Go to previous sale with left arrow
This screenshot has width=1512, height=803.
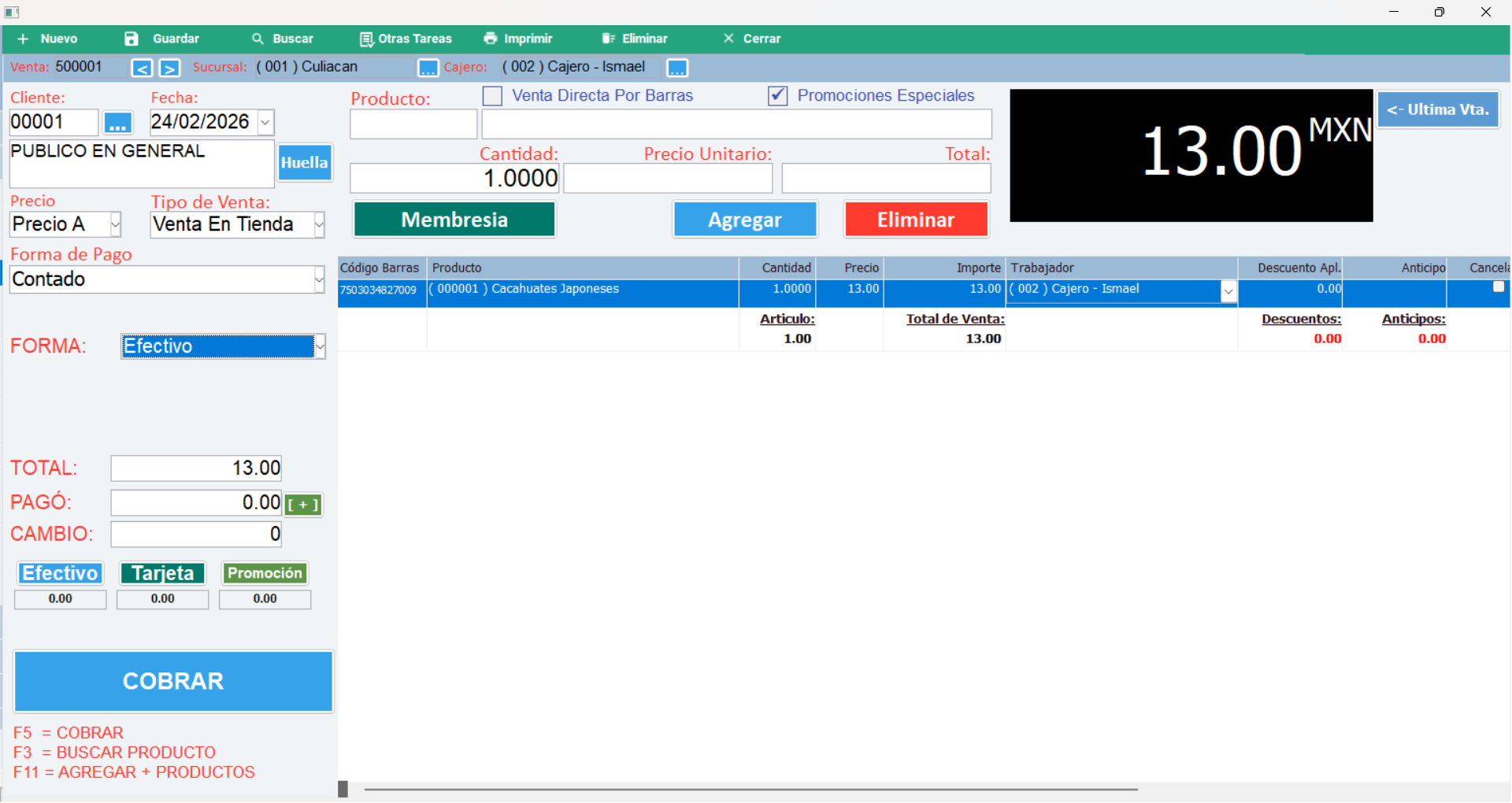tap(142, 68)
